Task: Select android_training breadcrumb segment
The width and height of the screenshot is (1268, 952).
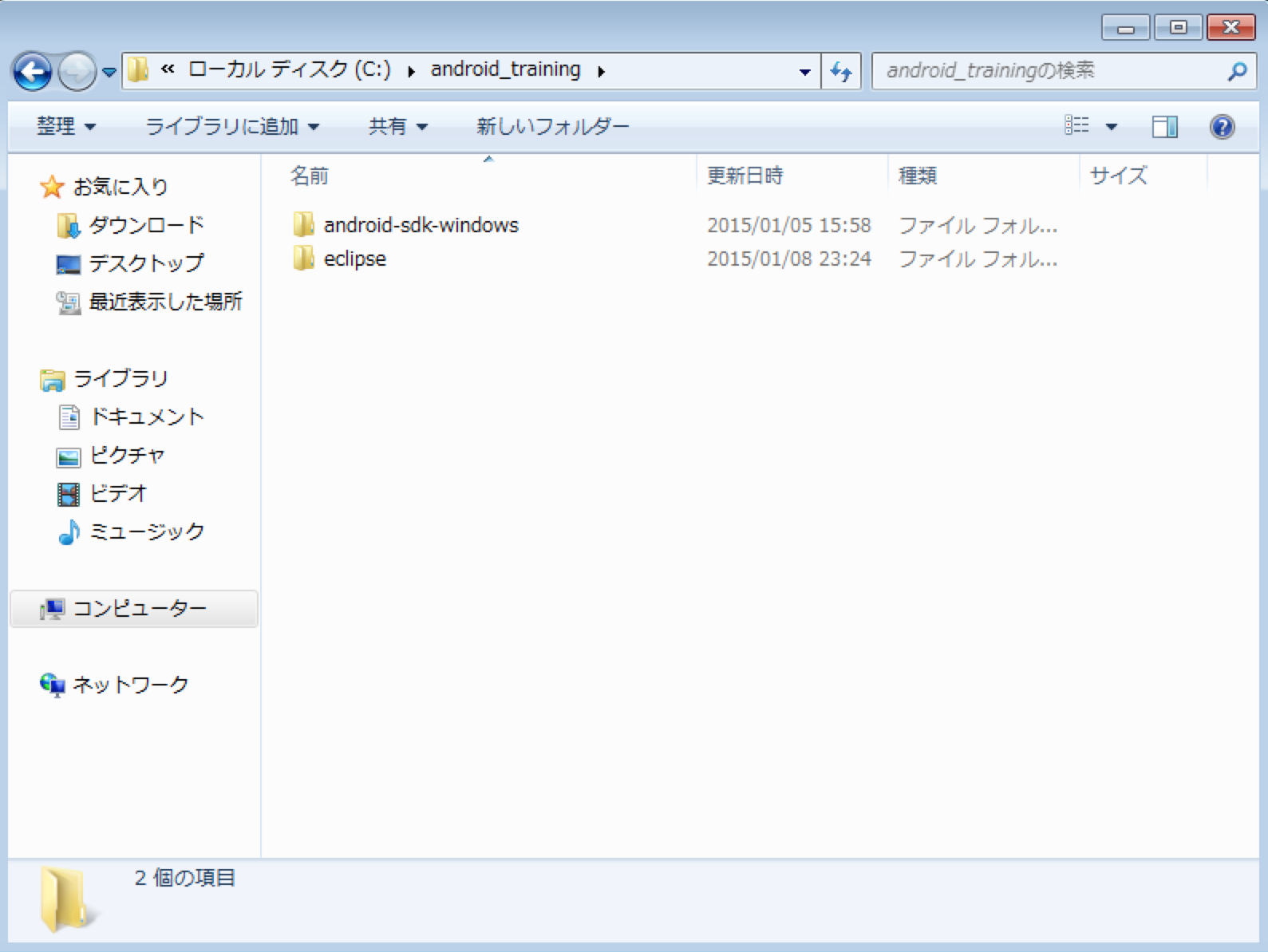Action: [x=505, y=69]
